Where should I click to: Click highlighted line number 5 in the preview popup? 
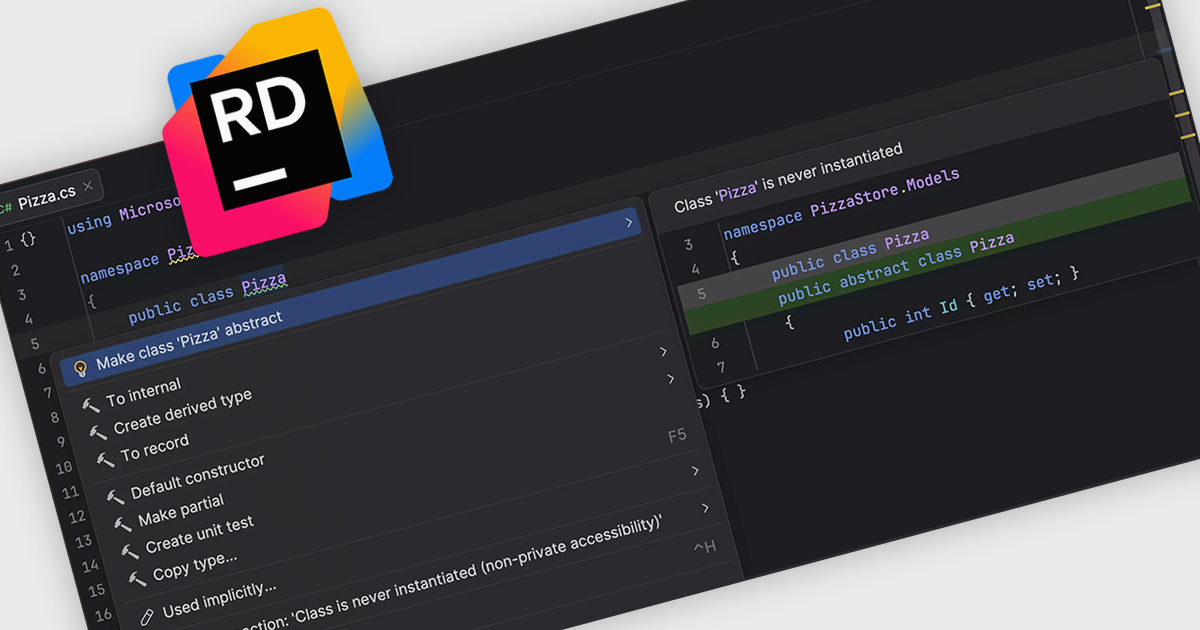coord(701,294)
